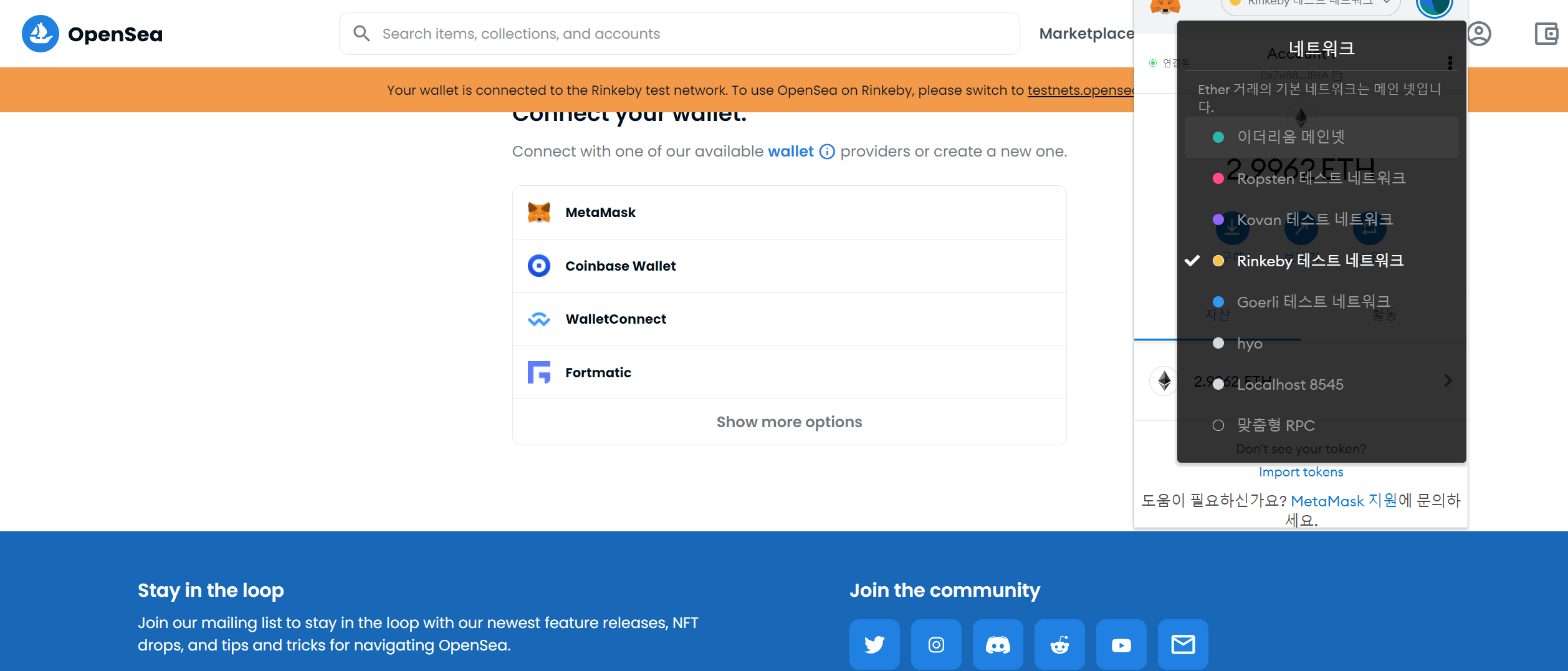1568x671 pixels.
Task: Click the search magnifier icon
Action: click(x=361, y=33)
